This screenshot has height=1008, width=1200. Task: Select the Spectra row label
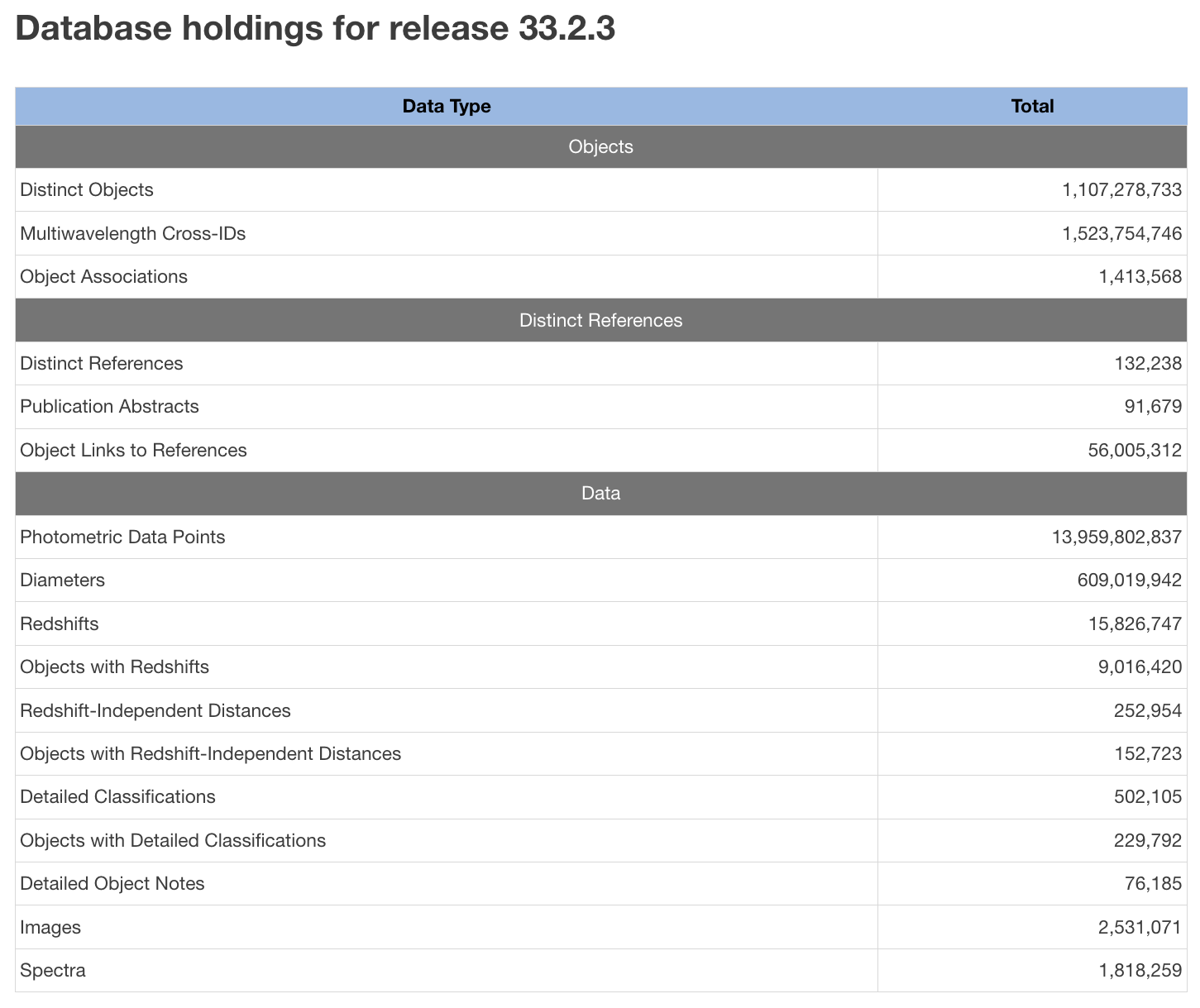pyautogui.click(x=53, y=971)
